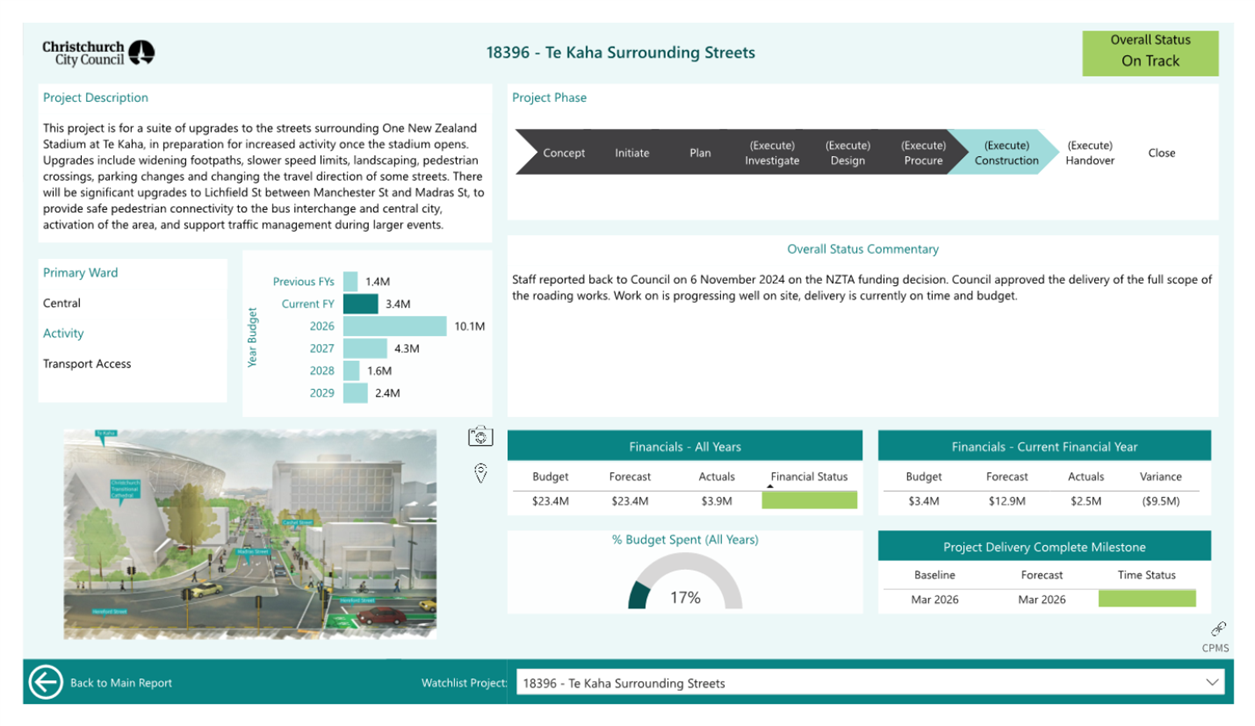Select the Concept phase step

[x=563, y=153]
